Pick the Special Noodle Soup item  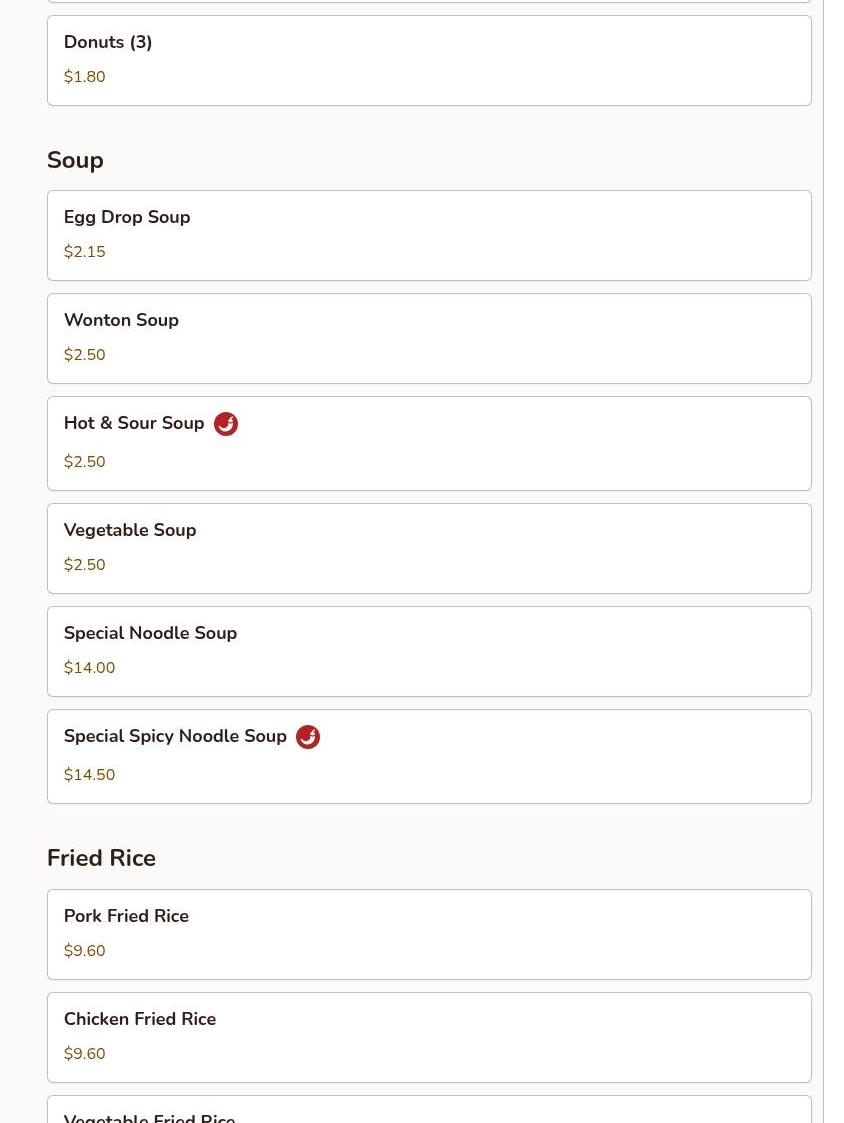point(428,651)
